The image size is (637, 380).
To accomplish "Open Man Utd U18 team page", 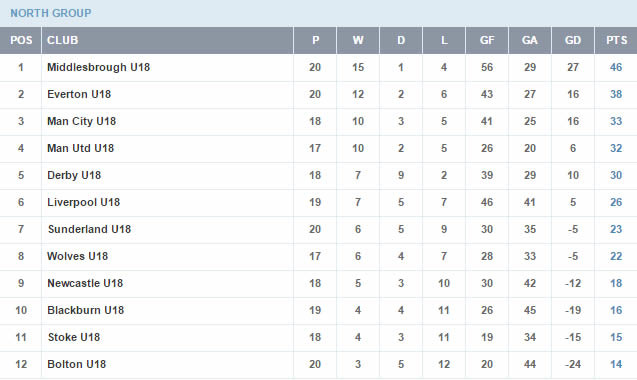I will (80, 148).
